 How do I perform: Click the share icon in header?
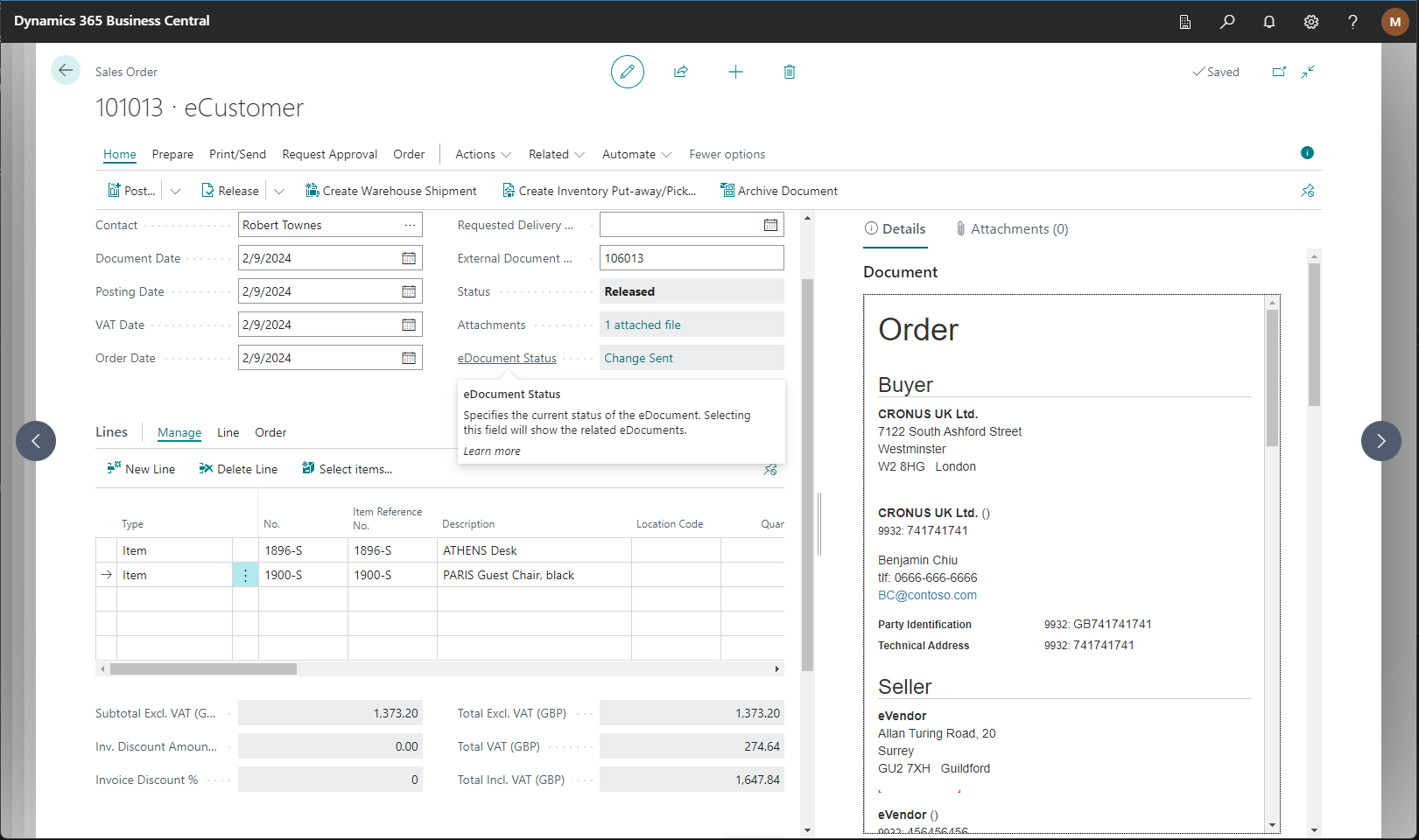[x=681, y=72]
